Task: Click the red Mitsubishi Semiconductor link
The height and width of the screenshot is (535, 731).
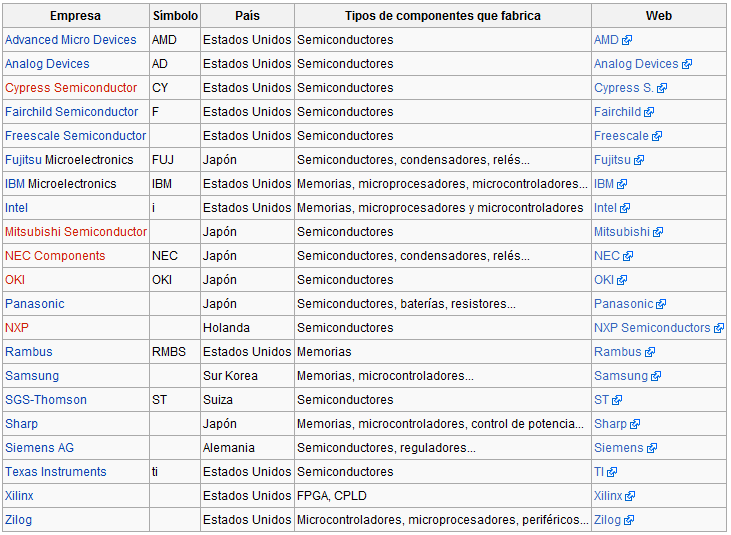Action: (76, 232)
